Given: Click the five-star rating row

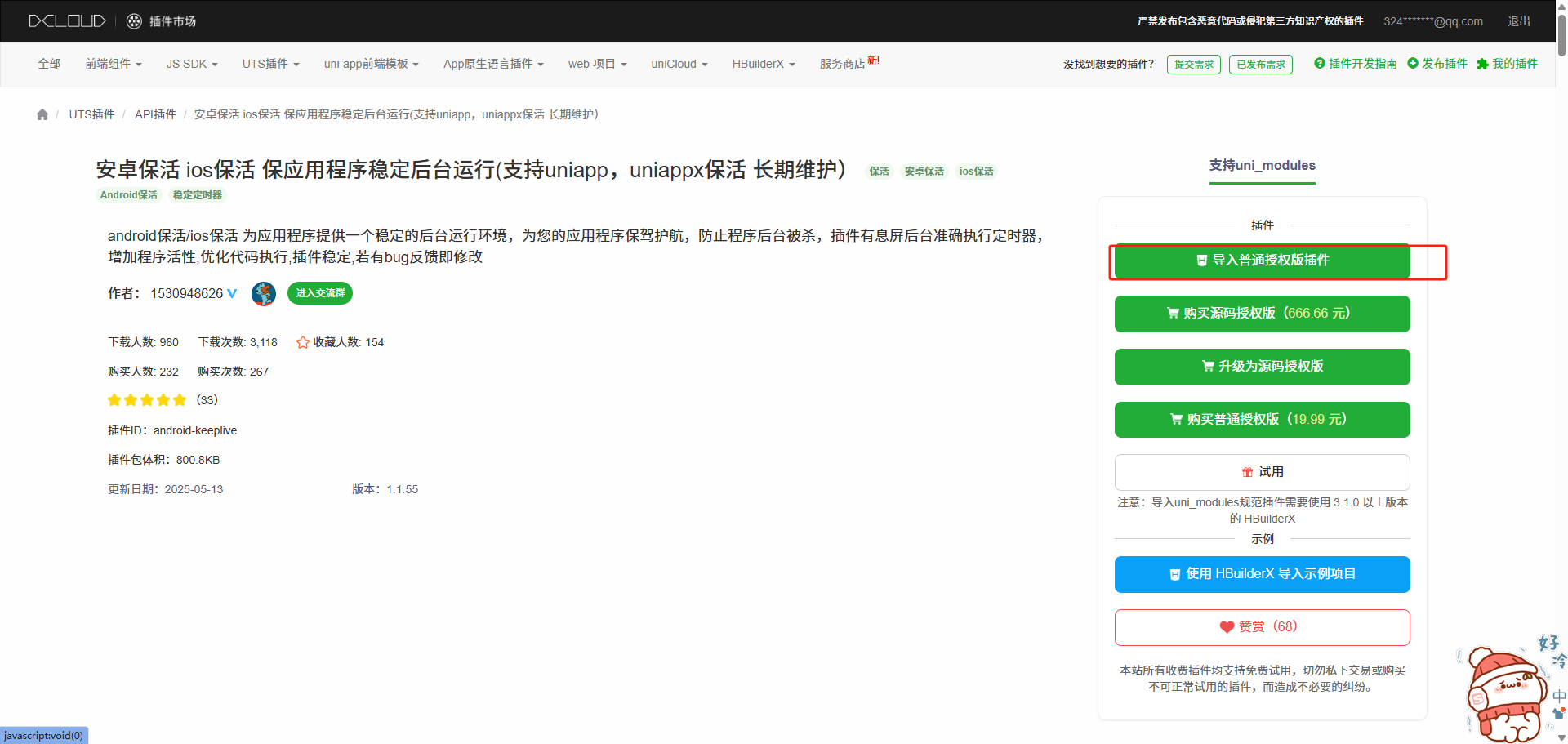Looking at the screenshot, I should pos(147,400).
